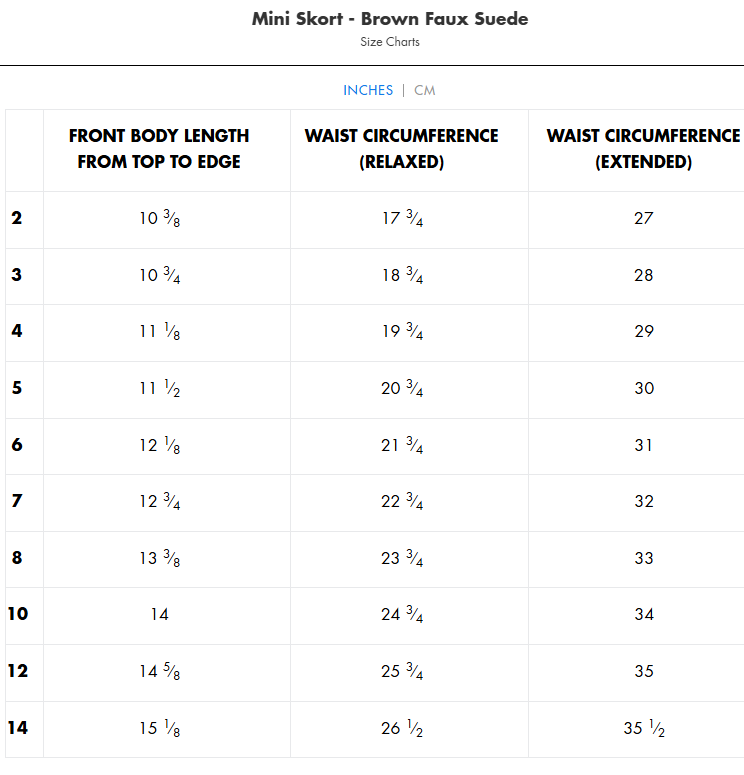Select the size 7 row label
This screenshot has height=775, width=744.
(x=17, y=501)
